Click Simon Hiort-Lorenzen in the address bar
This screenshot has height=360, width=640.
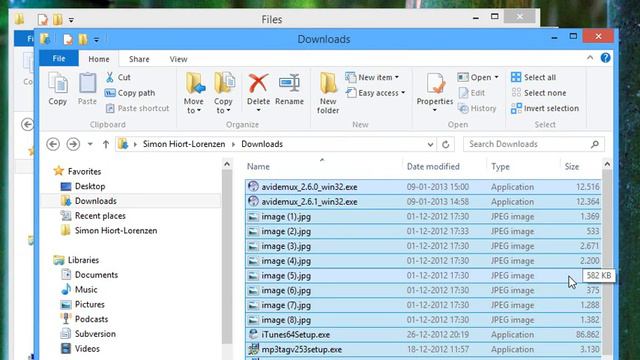pyautogui.click(x=184, y=144)
